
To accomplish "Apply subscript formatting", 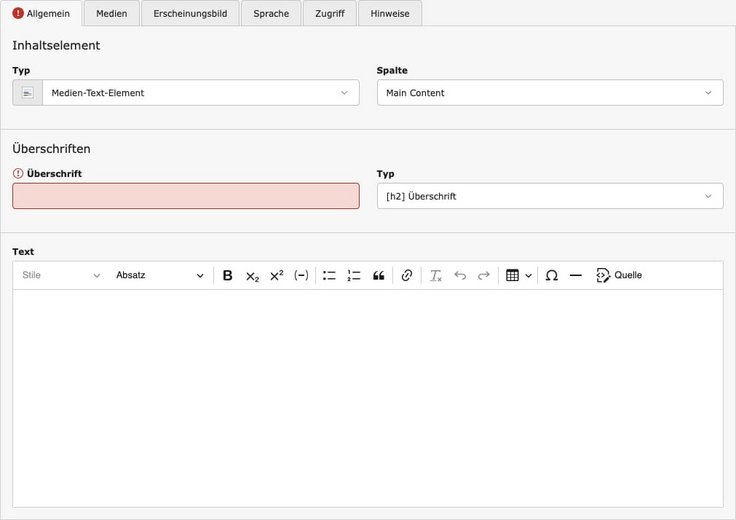I will pos(252,276).
